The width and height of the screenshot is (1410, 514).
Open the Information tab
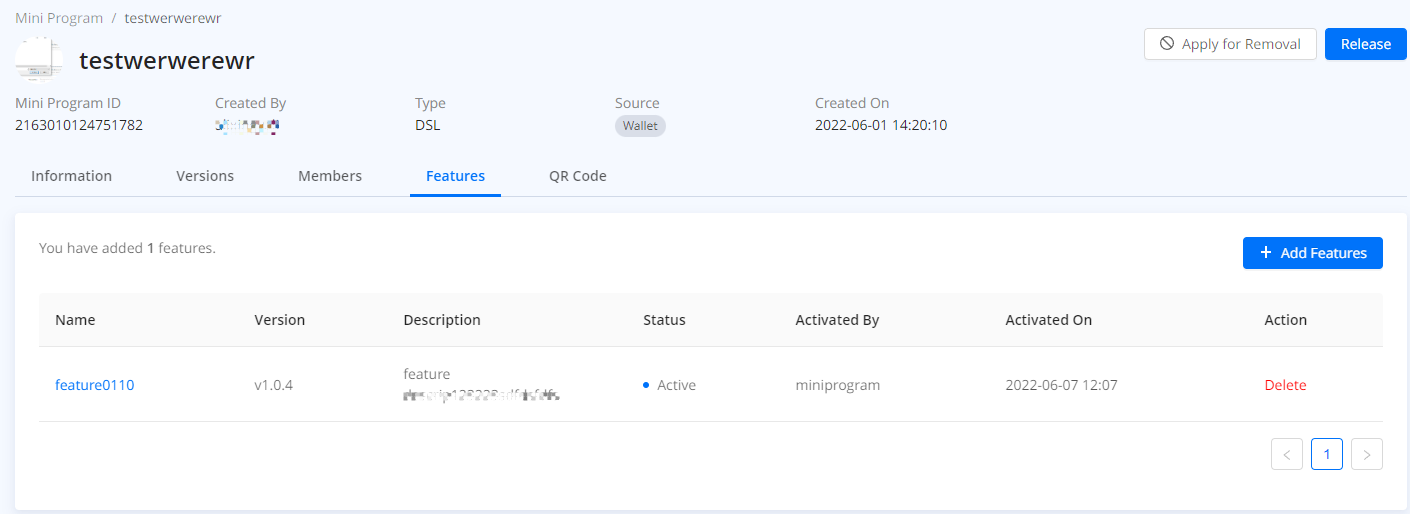point(71,176)
